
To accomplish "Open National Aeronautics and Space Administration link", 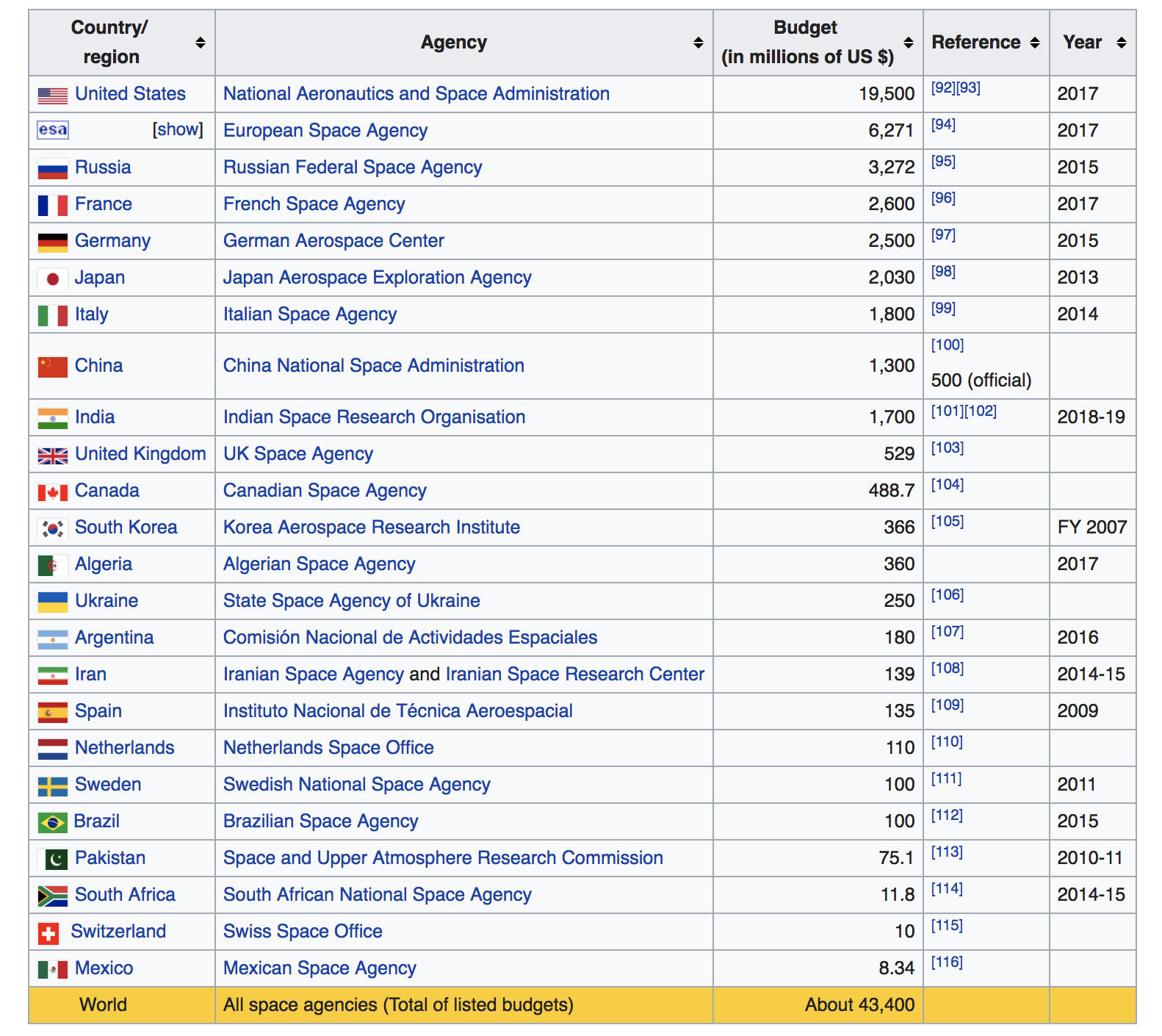I will pyautogui.click(x=416, y=94).
